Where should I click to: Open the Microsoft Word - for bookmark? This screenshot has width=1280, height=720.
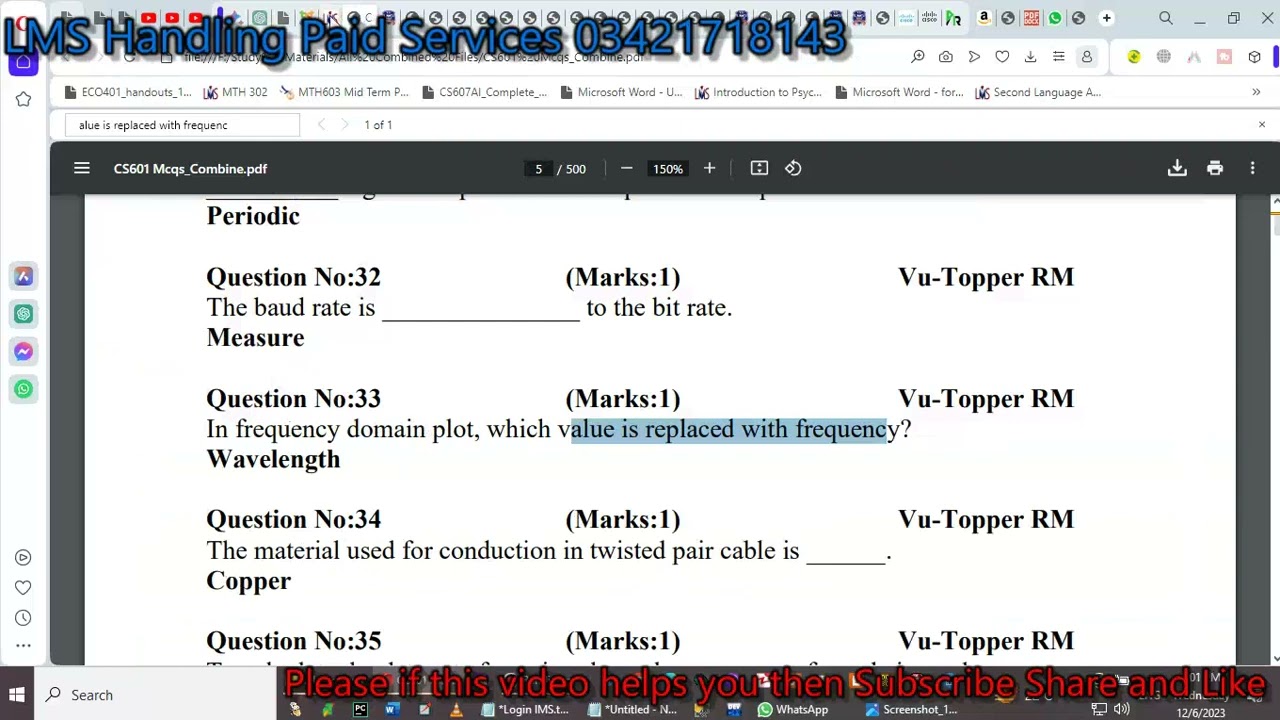pyautogui.click(x=897, y=92)
